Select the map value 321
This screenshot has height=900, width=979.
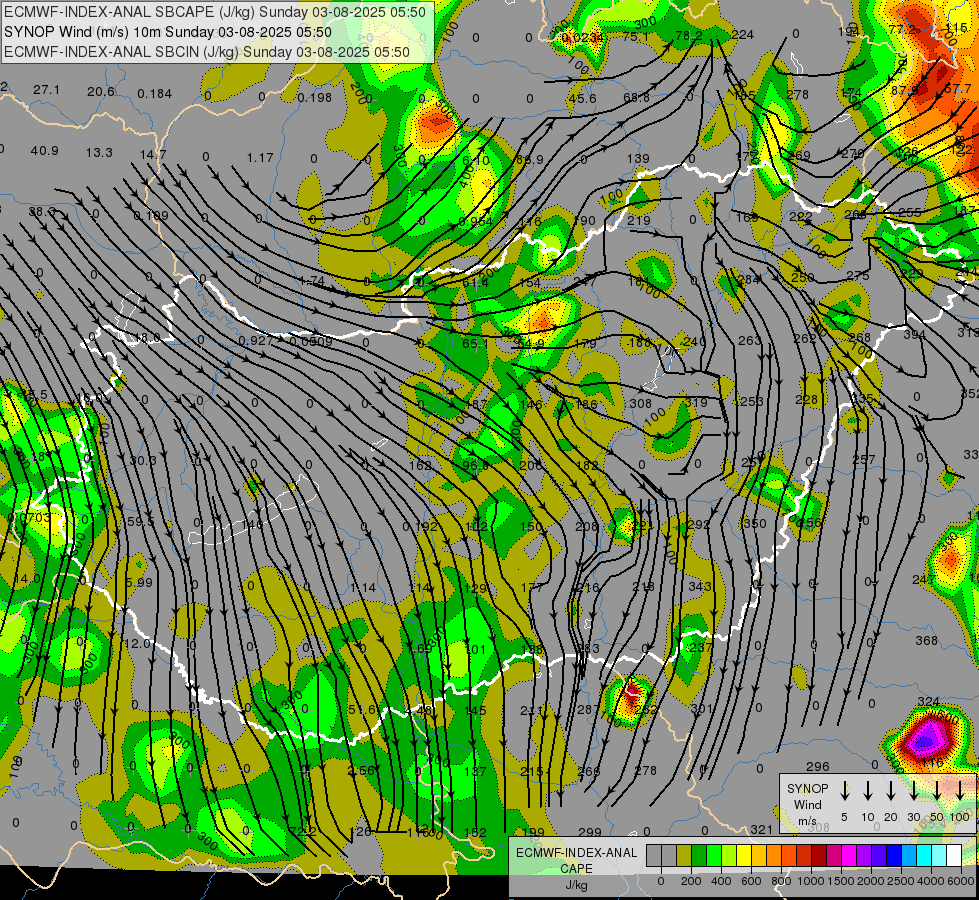coord(762,829)
